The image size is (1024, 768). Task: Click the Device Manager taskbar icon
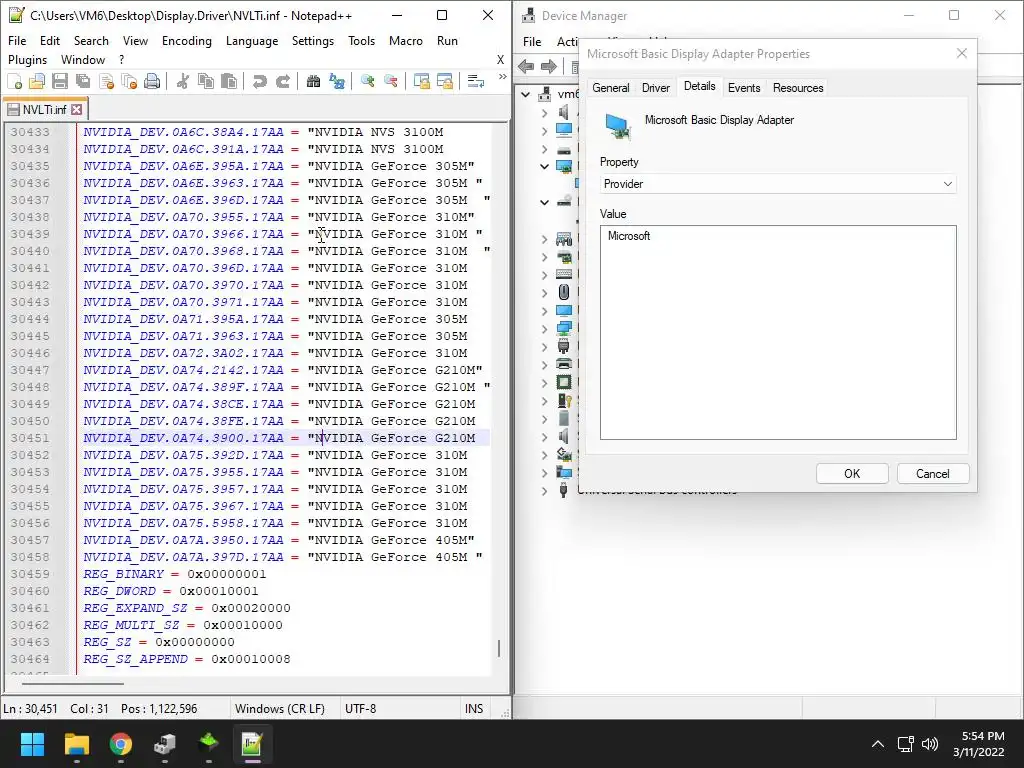[165, 744]
